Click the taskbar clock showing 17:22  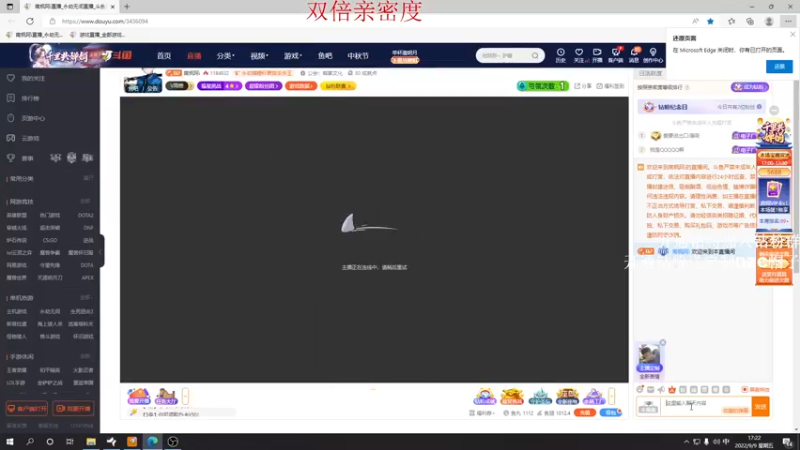pos(754,442)
